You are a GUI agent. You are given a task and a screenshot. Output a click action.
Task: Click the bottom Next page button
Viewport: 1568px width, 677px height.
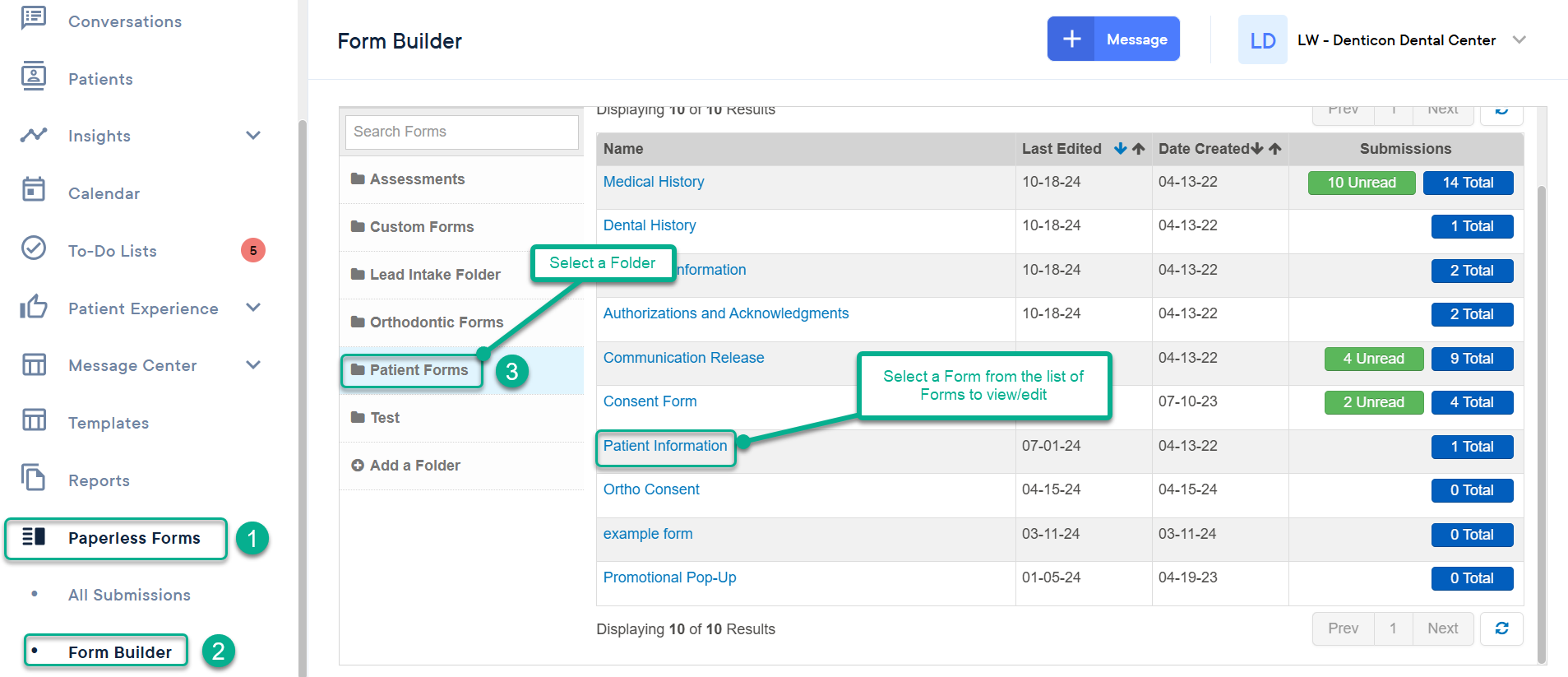click(1443, 628)
